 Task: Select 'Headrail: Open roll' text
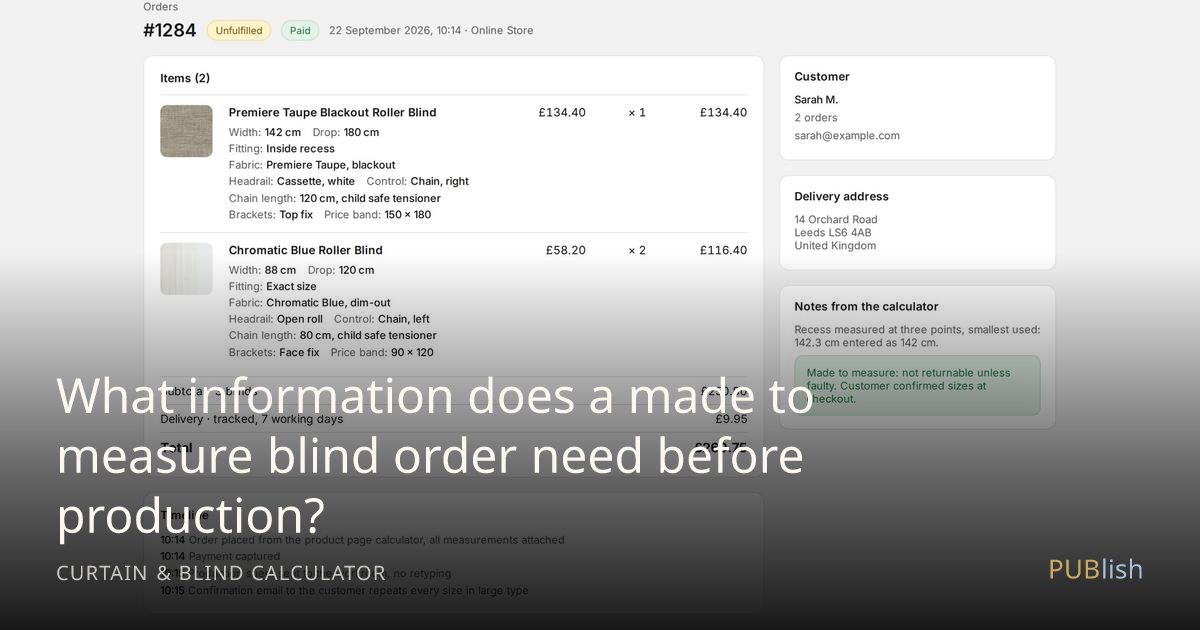click(276, 319)
